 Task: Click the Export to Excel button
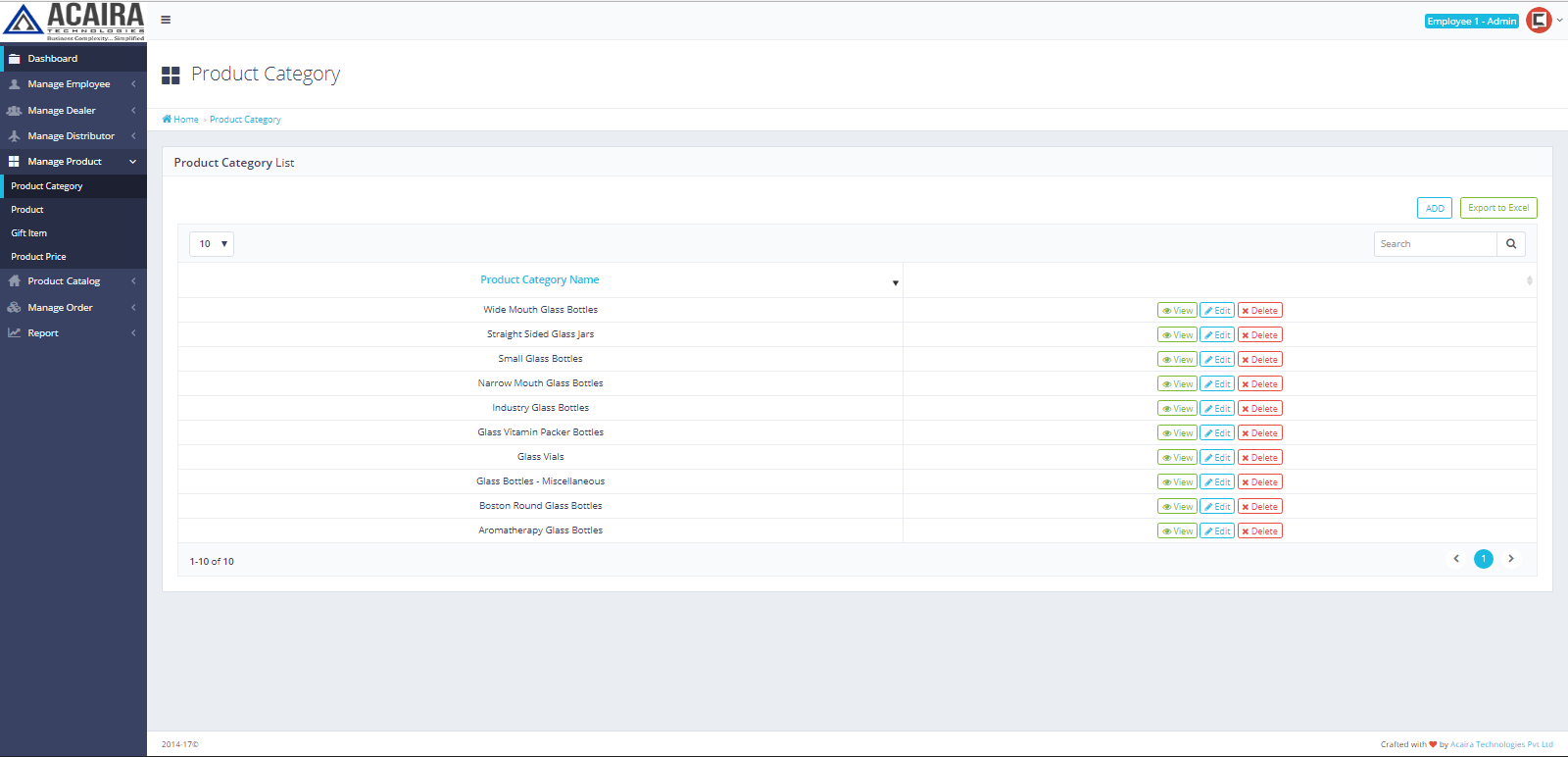coord(1497,208)
